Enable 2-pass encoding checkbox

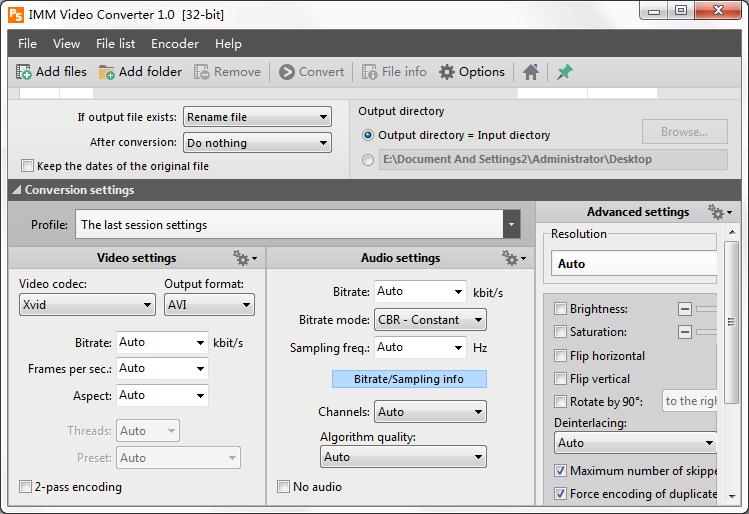coord(26,487)
